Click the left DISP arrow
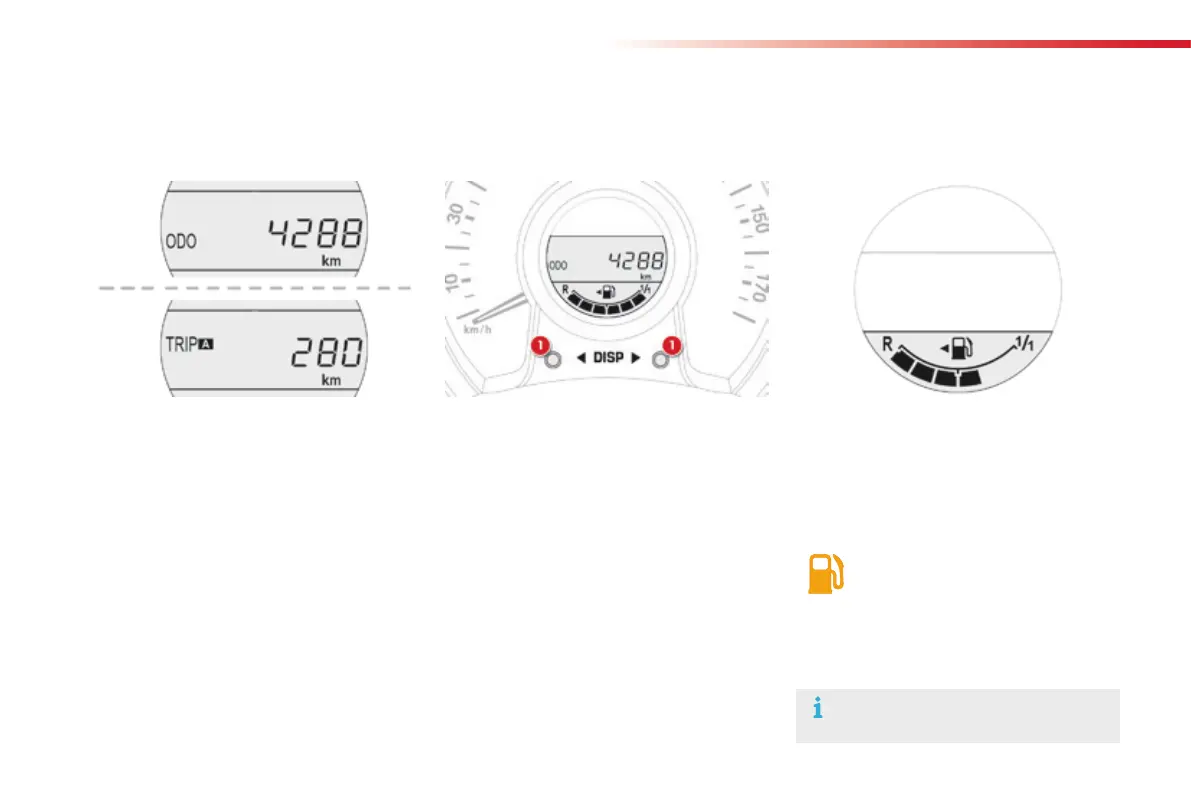The height and width of the screenshot is (794, 1191). coord(581,358)
